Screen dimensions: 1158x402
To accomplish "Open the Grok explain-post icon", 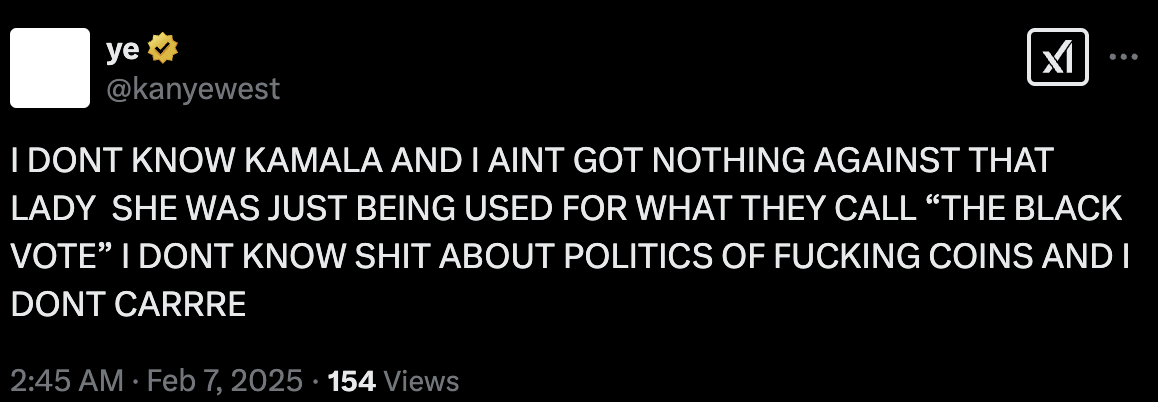I will click(x=1059, y=59).
